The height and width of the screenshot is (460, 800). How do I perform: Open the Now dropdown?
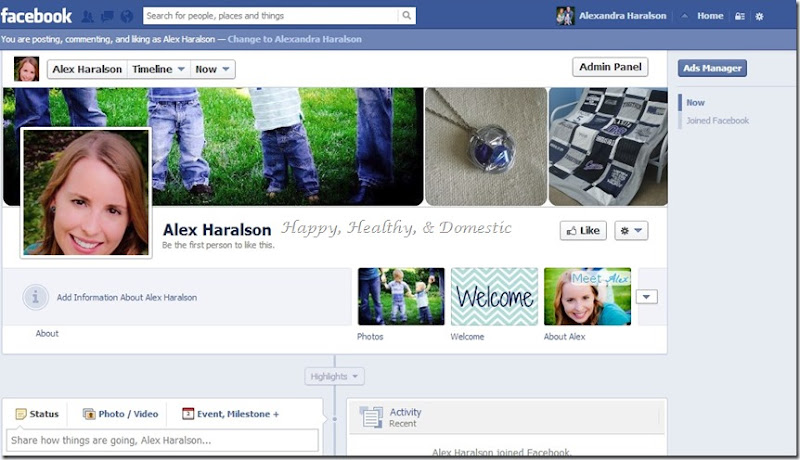click(x=212, y=69)
